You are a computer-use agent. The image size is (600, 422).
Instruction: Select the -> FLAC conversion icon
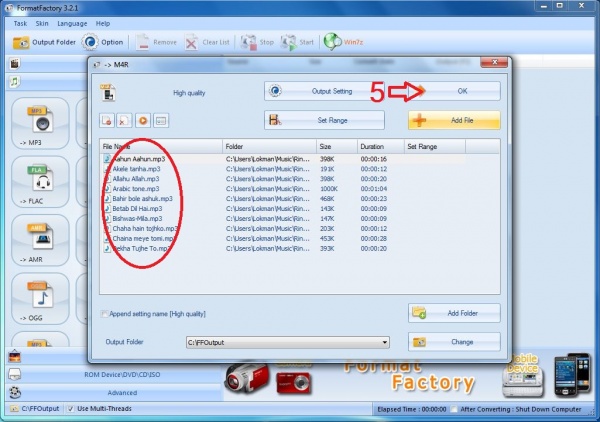pos(41,182)
